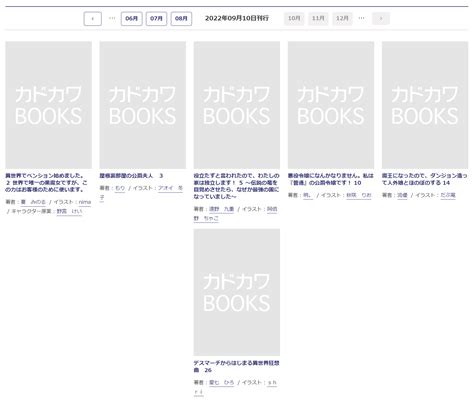
Task: Go to previous months with the left arrow
Action: coord(92,19)
